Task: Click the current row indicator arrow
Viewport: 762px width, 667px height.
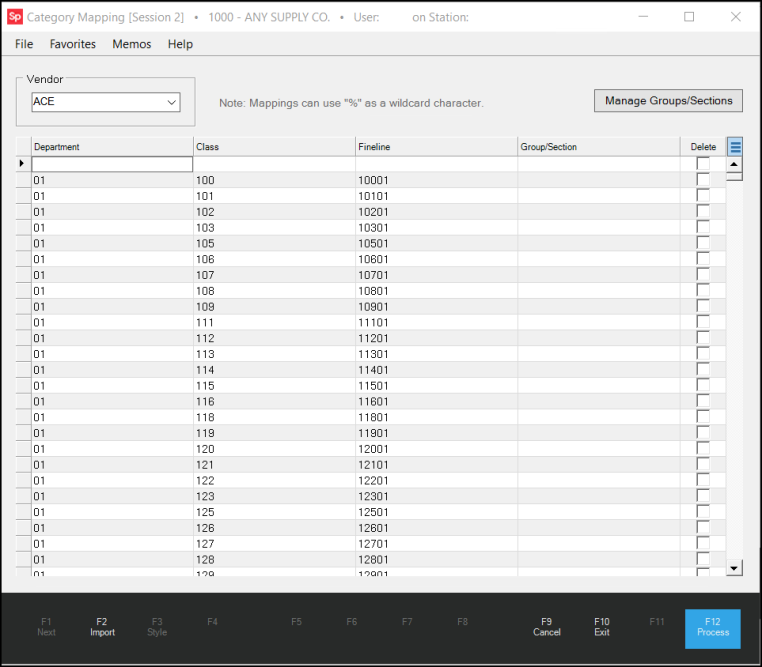Action: coord(22,163)
